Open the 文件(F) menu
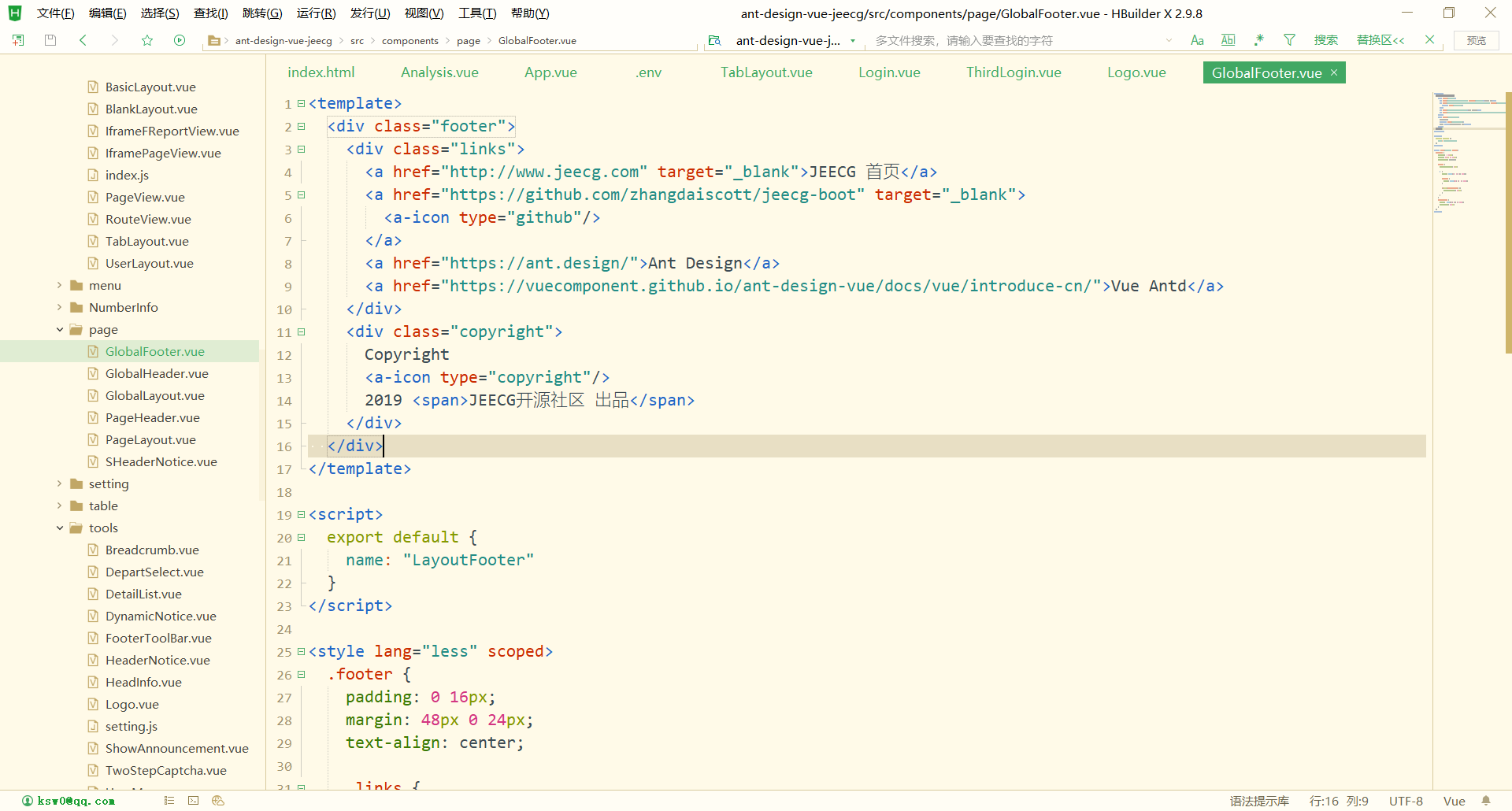The image size is (1512, 811). [55, 13]
